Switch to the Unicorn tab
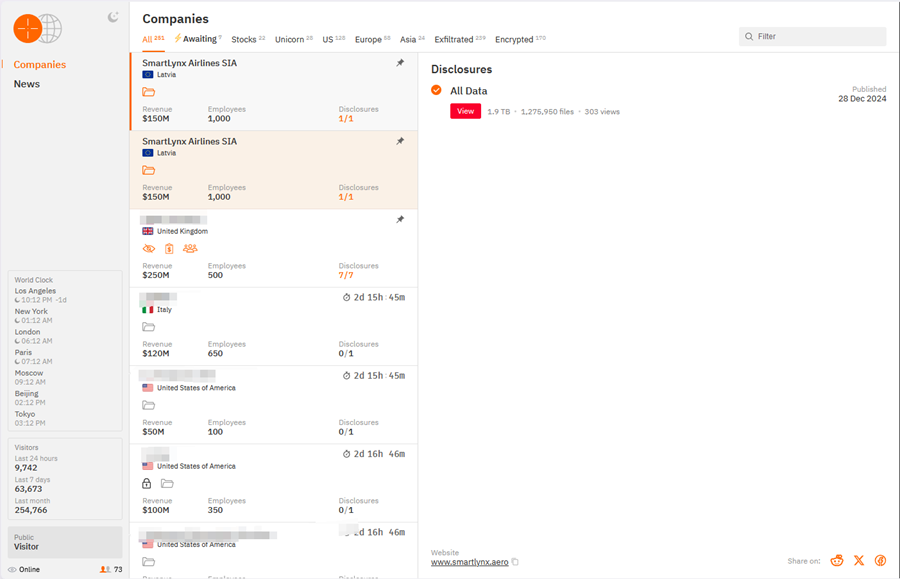 pyautogui.click(x=294, y=39)
